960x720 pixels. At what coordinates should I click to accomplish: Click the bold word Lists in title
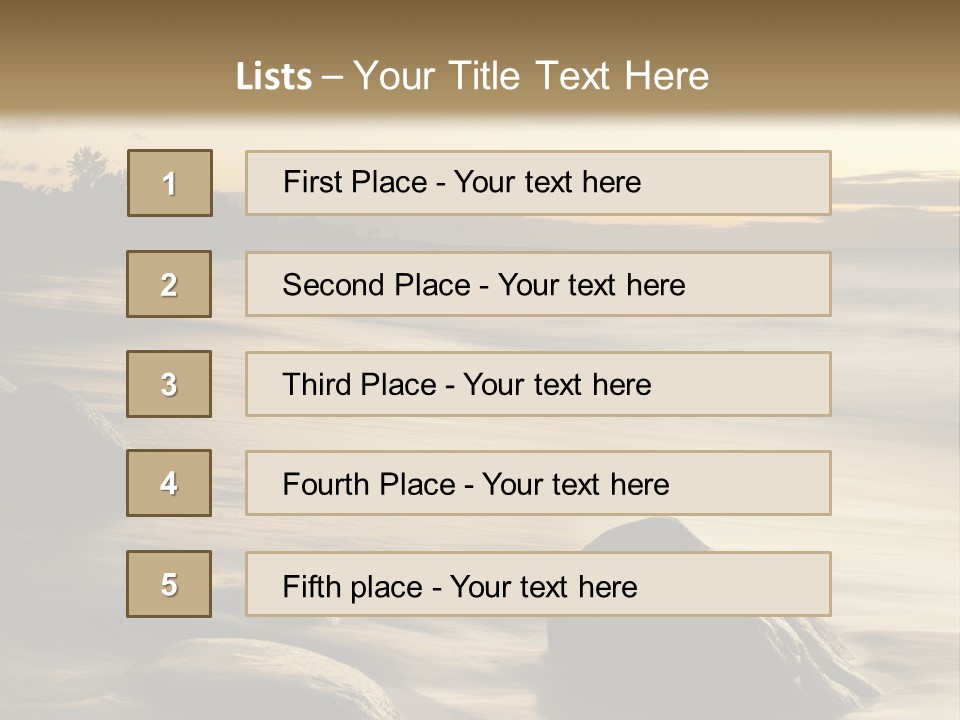[274, 76]
